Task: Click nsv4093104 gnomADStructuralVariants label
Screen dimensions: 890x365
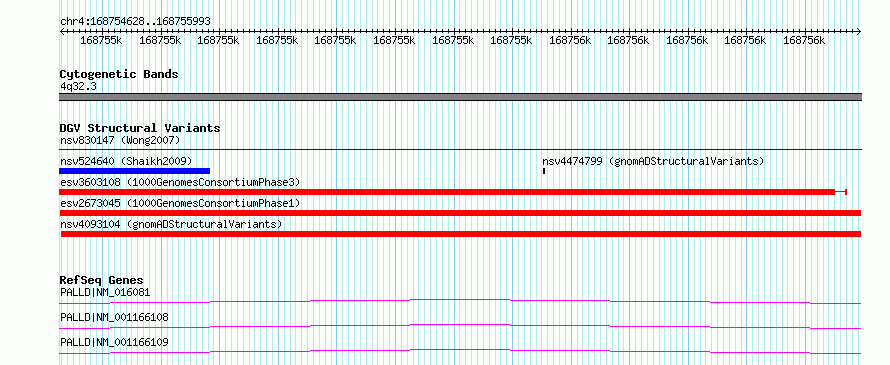Action: [171, 224]
